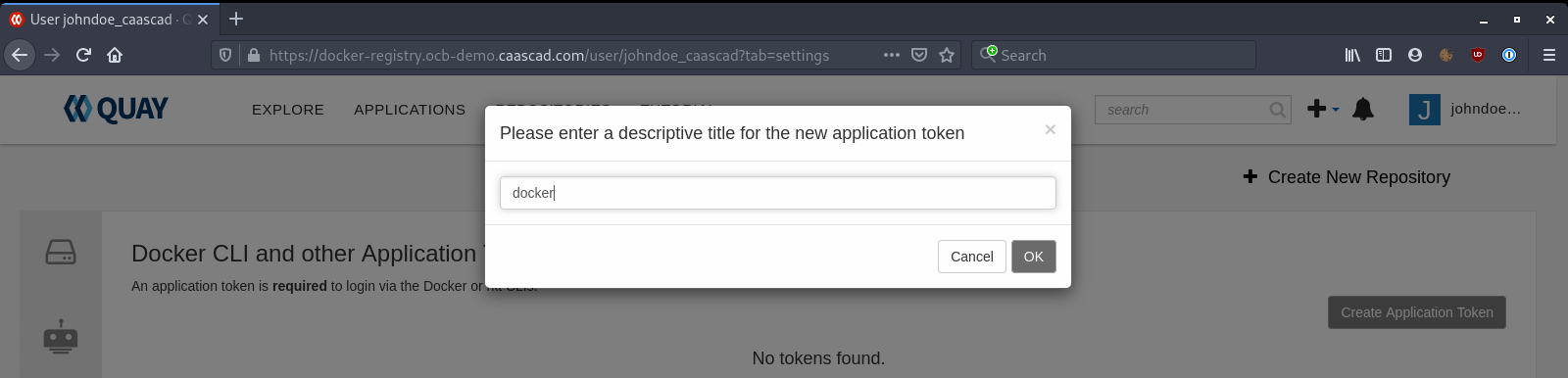Viewport: 1568px width, 378px height.
Task: Open the Firefox hamburger menu
Action: [1549, 55]
